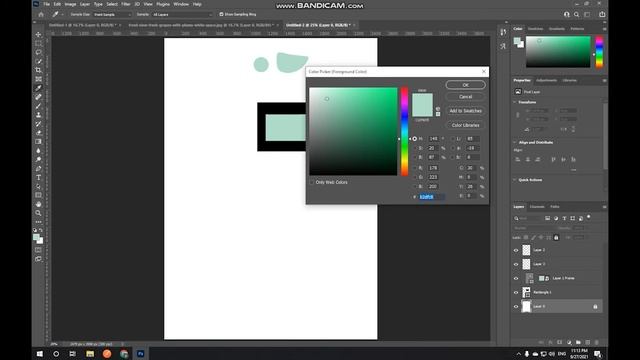Toggle the layer filter on/off switch
The width and height of the screenshot is (640, 360).
[x=589, y=217]
